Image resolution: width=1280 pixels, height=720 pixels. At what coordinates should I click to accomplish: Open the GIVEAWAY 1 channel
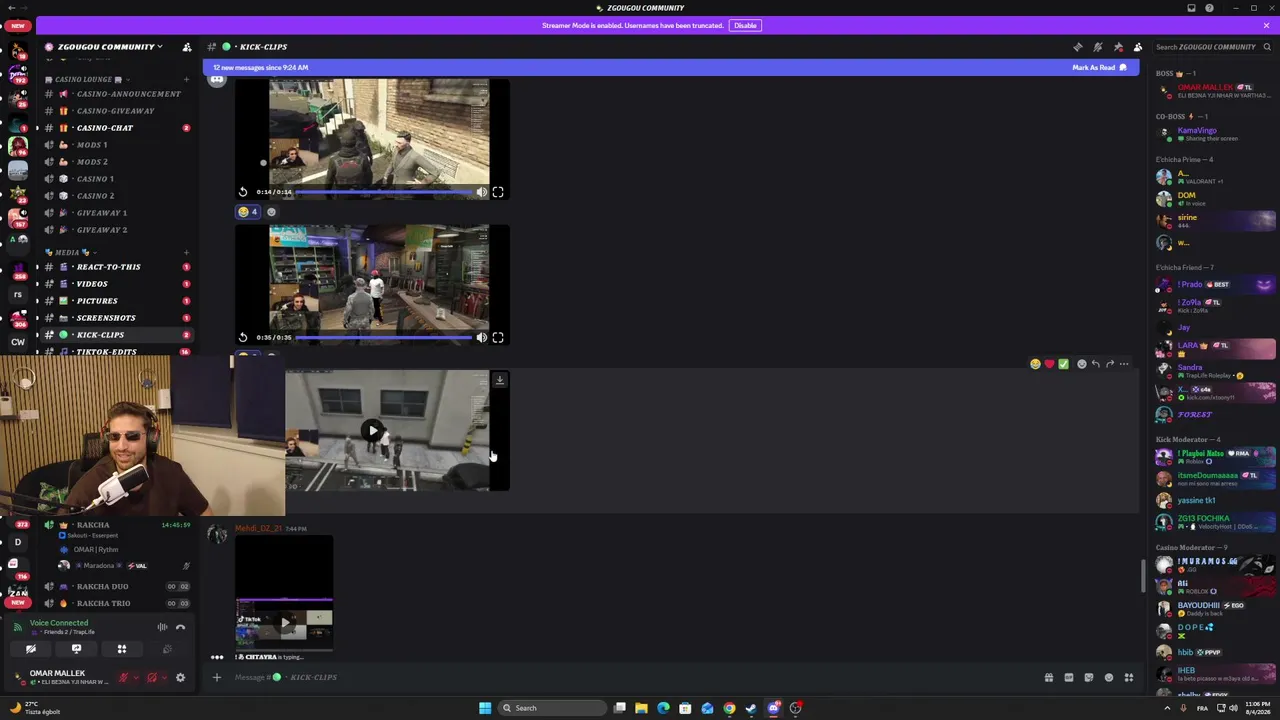point(118,213)
